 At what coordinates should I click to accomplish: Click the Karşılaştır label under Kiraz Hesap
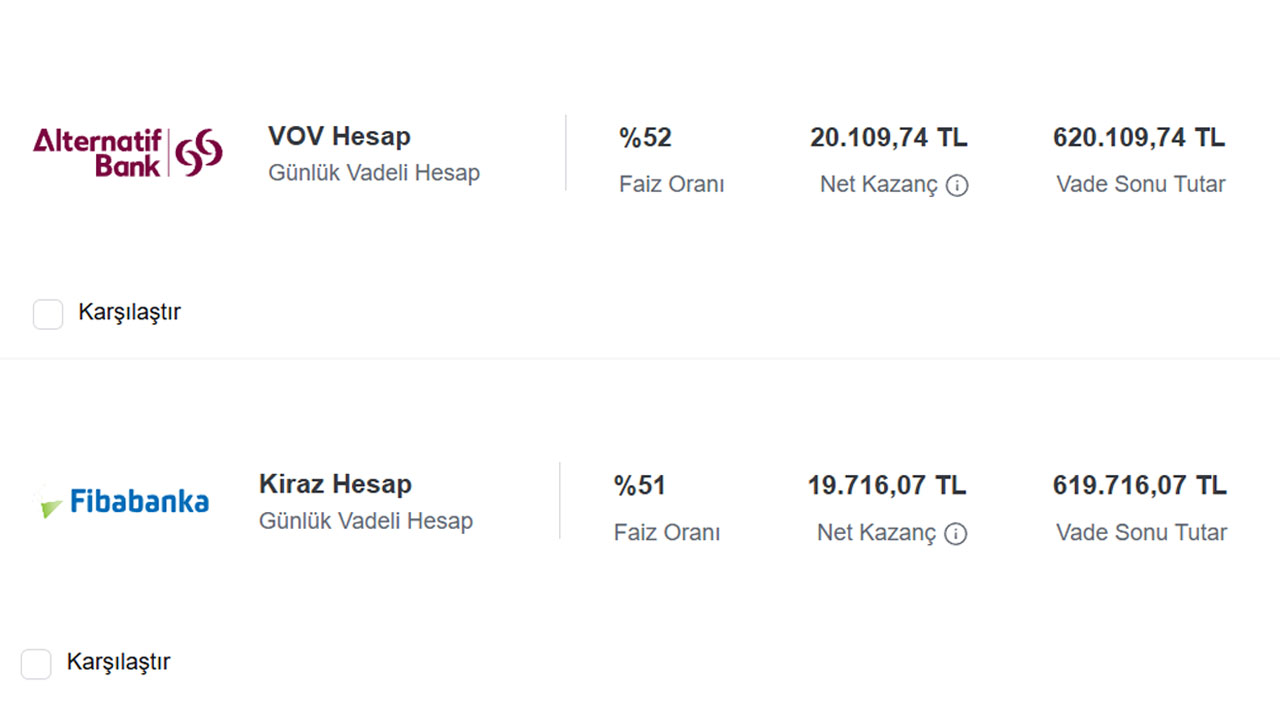coord(118,662)
